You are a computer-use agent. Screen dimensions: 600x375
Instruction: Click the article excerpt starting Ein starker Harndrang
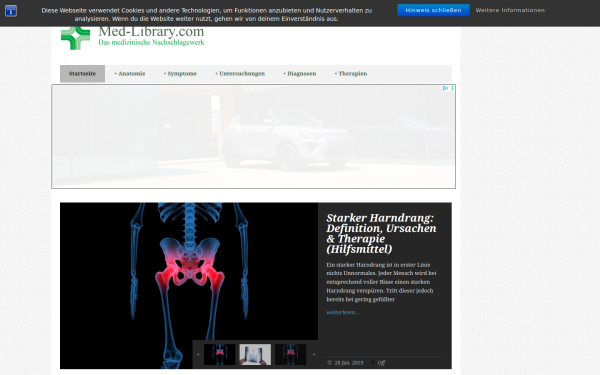pyautogui.click(x=381, y=282)
